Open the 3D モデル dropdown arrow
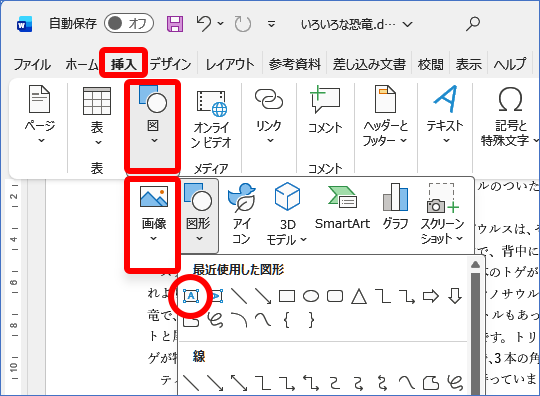 (x=303, y=239)
